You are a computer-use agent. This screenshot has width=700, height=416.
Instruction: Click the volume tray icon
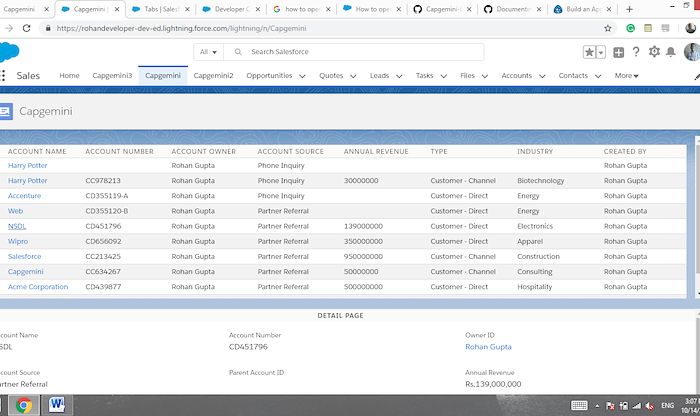click(x=650, y=406)
